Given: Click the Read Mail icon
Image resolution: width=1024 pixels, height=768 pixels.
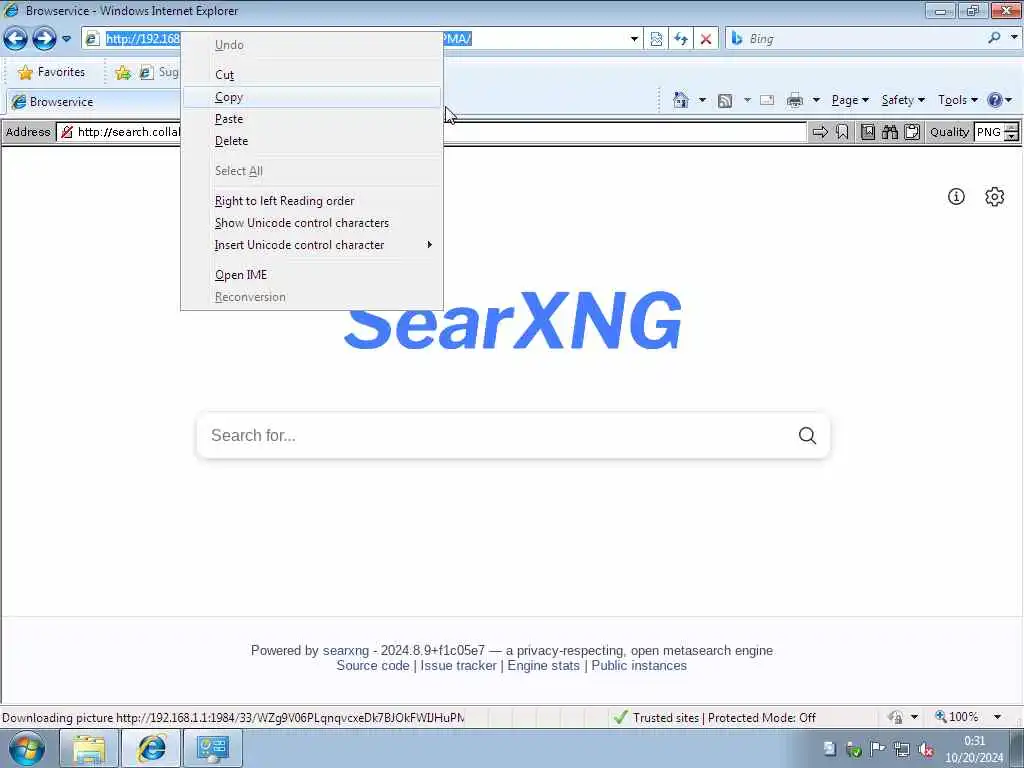Looking at the screenshot, I should click(x=767, y=101).
